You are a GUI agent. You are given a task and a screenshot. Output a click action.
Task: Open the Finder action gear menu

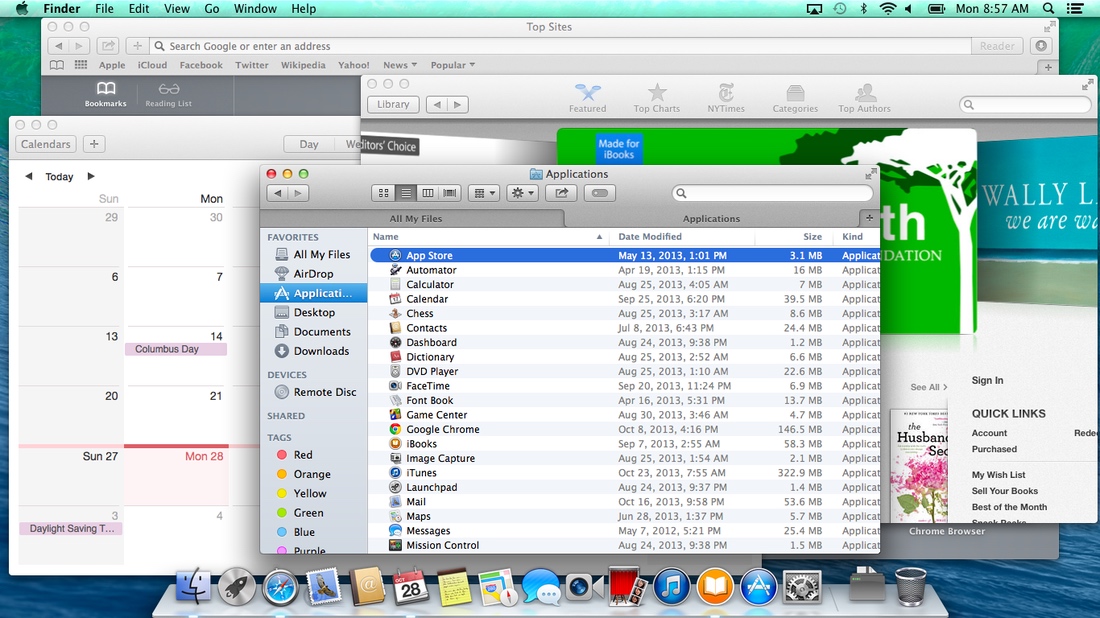523,193
